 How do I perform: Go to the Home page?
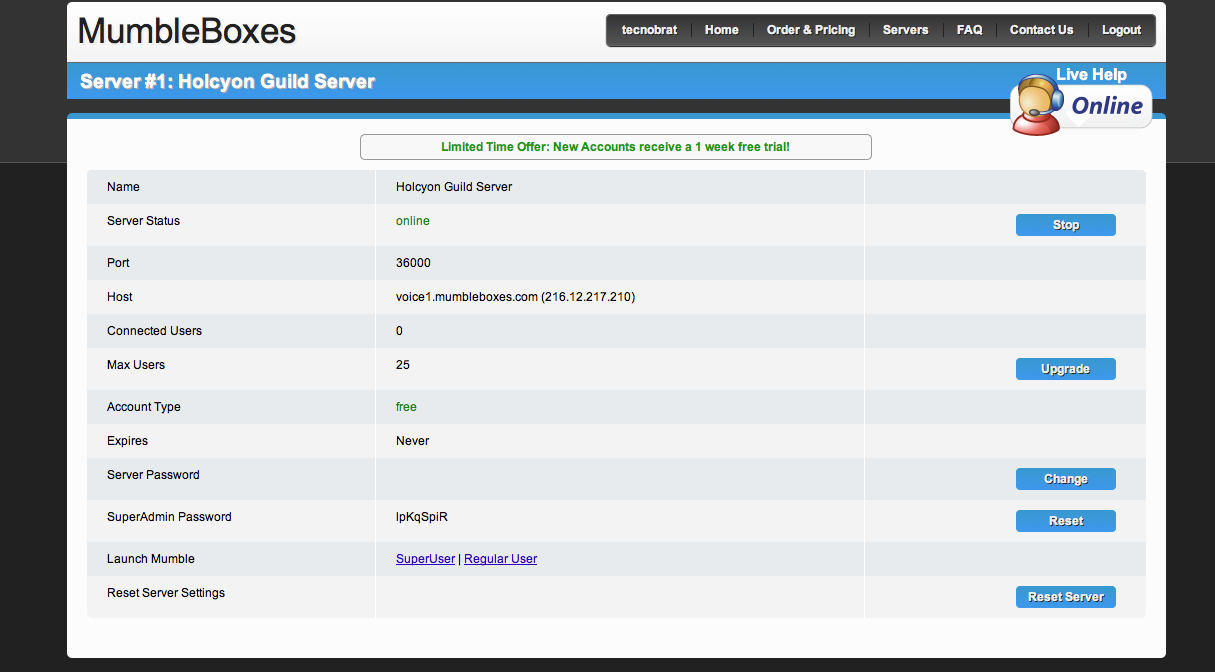pyautogui.click(x=721, y=30)
